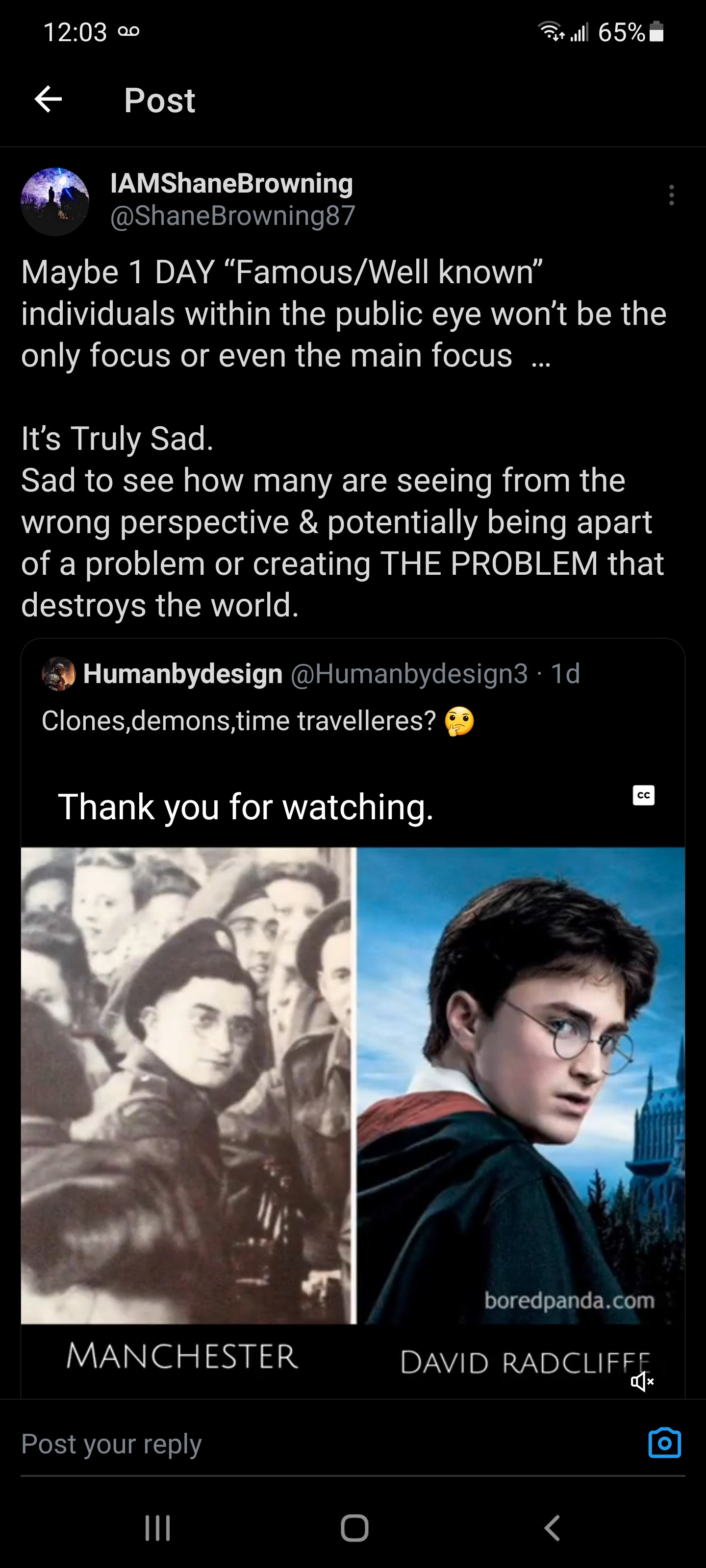Viewport: 706px width, 1568px height.
Task: Unmute the video with the speaker icon
Action: (x=642, y=1381)
